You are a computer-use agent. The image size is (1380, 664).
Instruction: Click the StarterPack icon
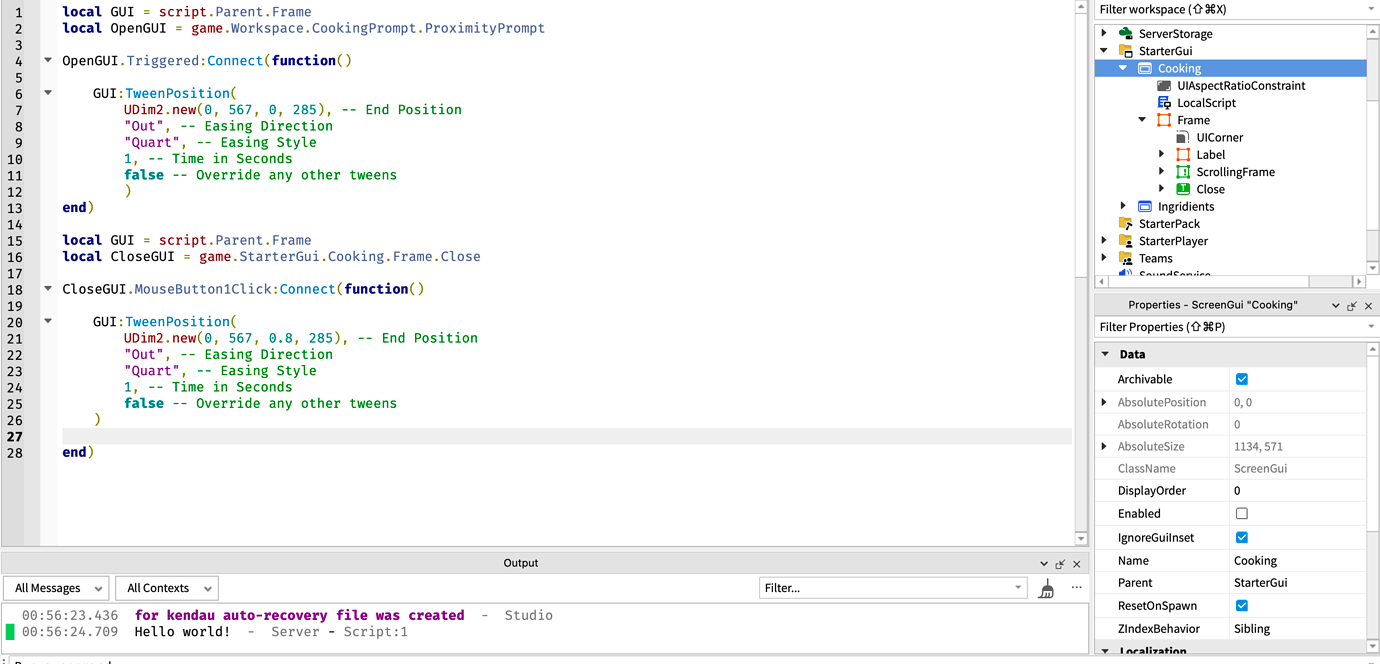[1125, 224]
